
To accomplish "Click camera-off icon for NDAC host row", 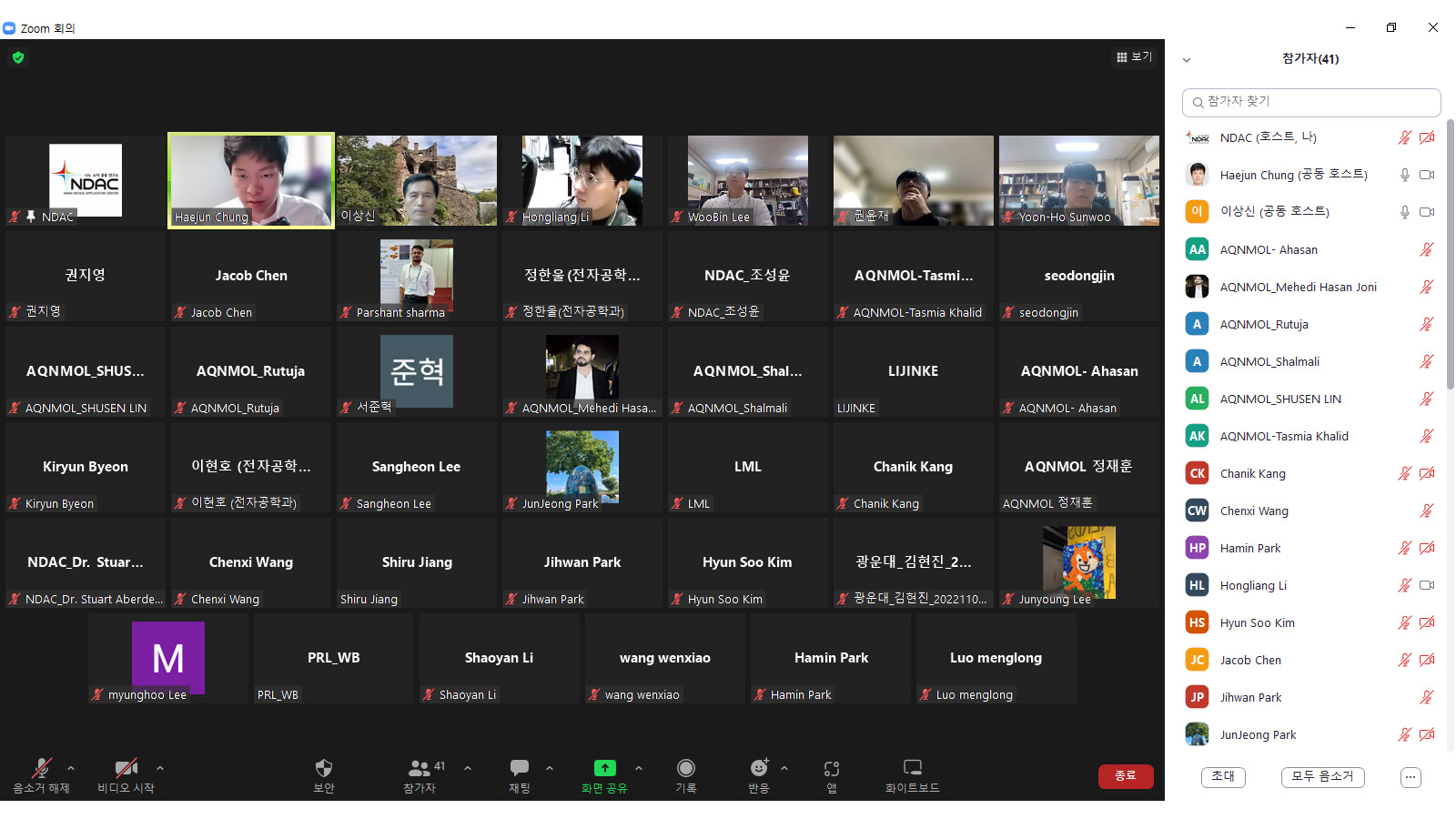I will (x=1427, y=137).
